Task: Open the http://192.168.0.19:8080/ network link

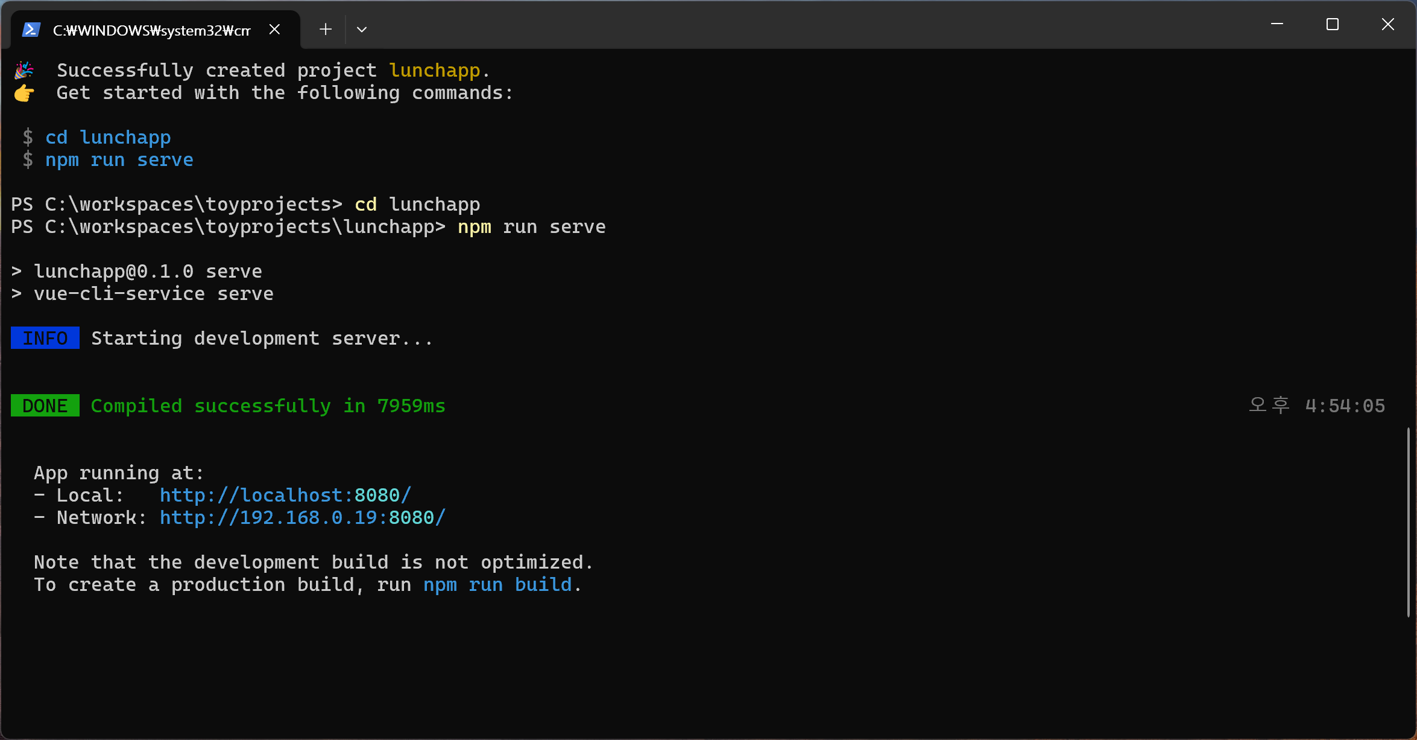Action: click(x=302, y=518)
